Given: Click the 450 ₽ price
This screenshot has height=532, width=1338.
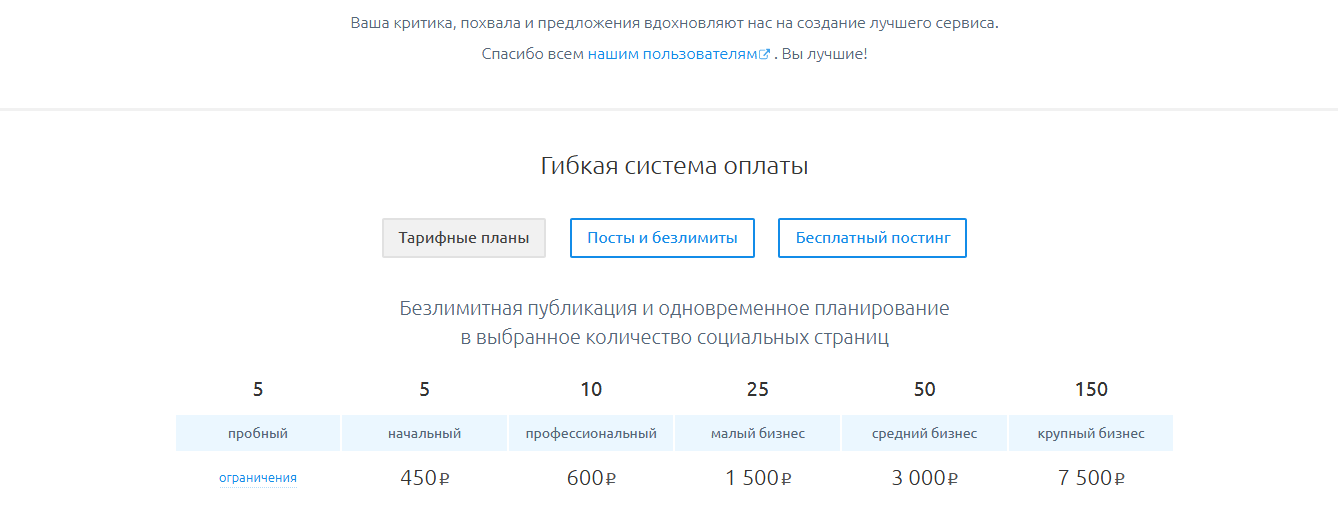Looking at the screenshot, I should 425,478.
